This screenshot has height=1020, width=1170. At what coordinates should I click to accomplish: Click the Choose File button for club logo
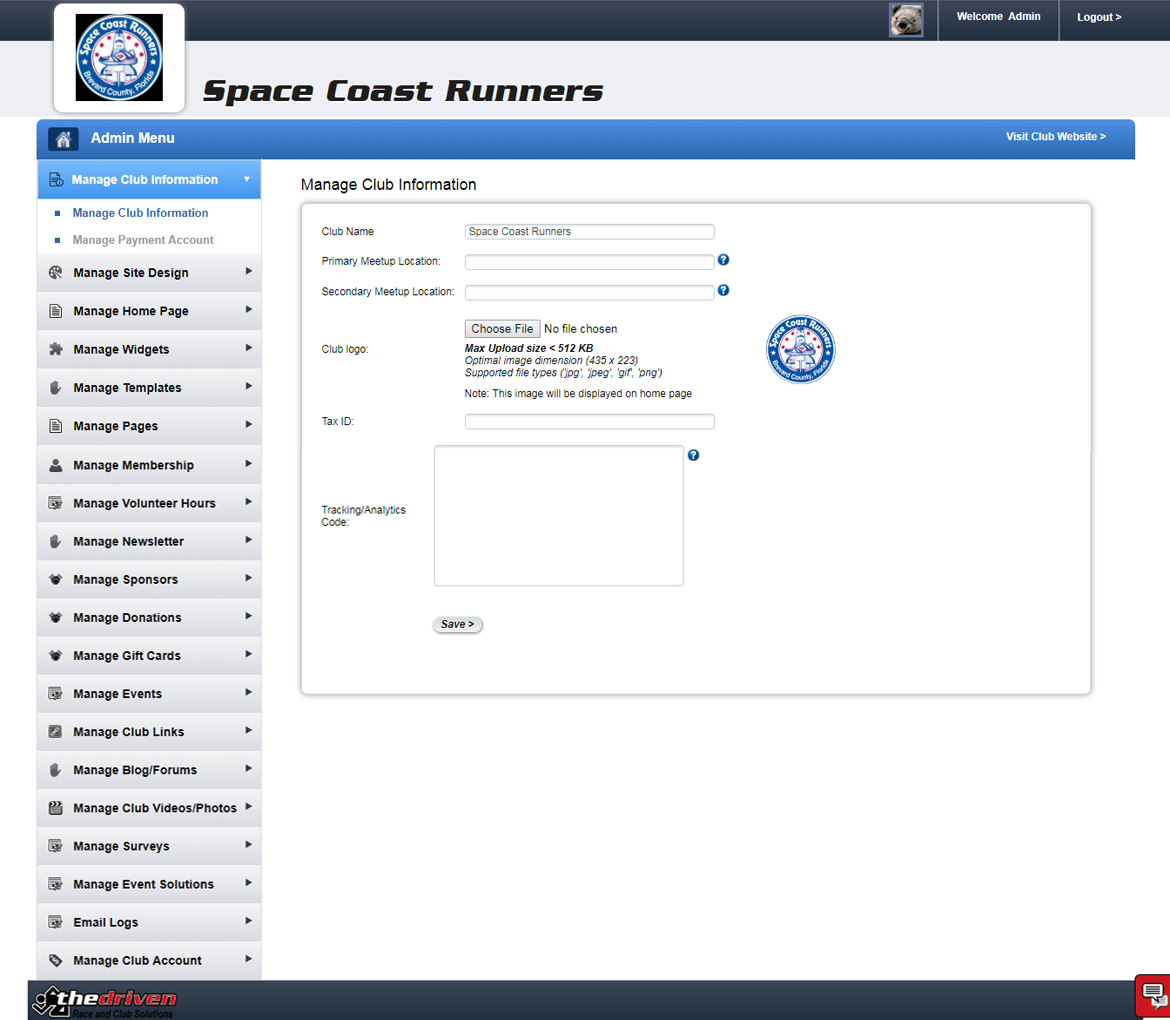(x=502, y=329)
